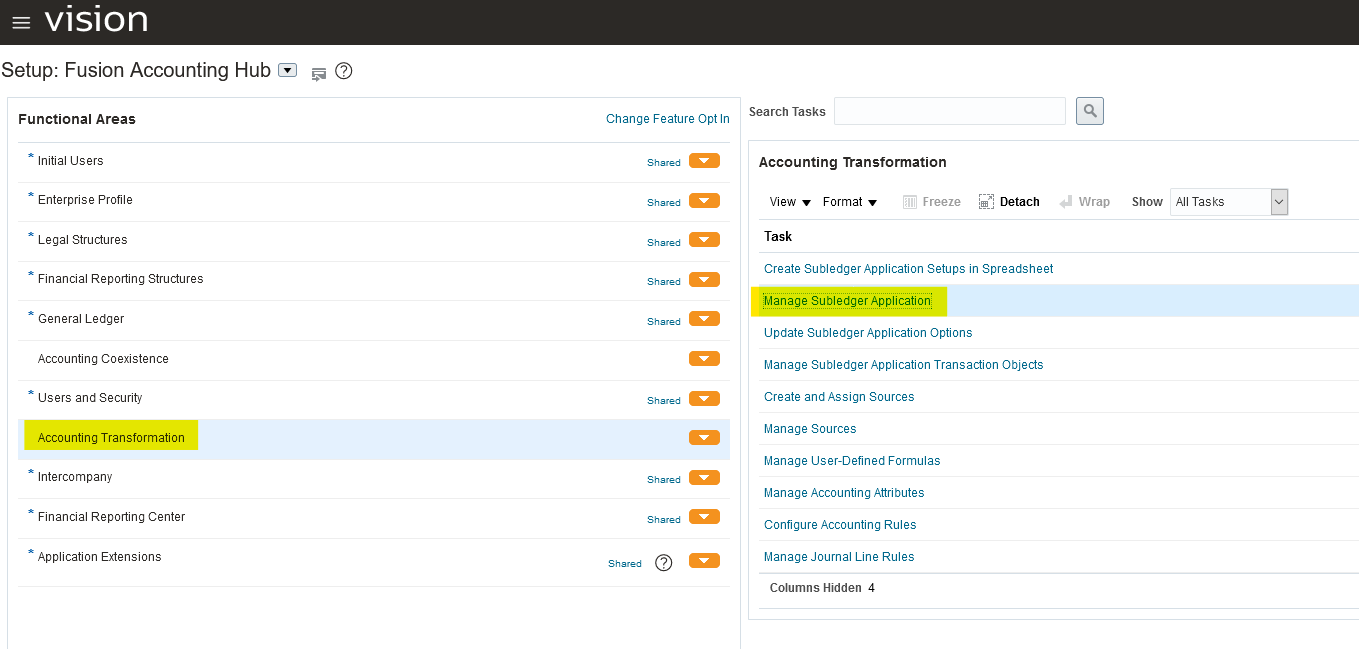Expand the Show All Tasks combo box
Image resolution: width=1359 pixels, height=649 pixels.
click(x=1278, y=202)
